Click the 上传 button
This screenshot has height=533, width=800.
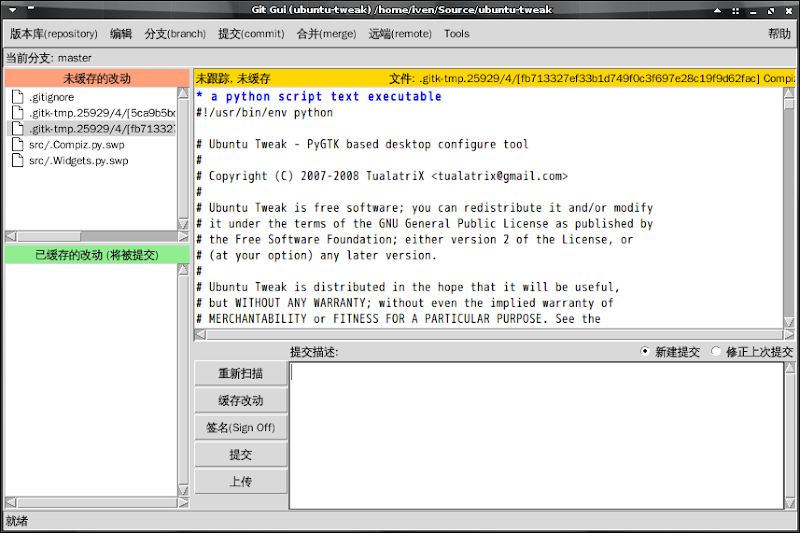pos(241,481)
